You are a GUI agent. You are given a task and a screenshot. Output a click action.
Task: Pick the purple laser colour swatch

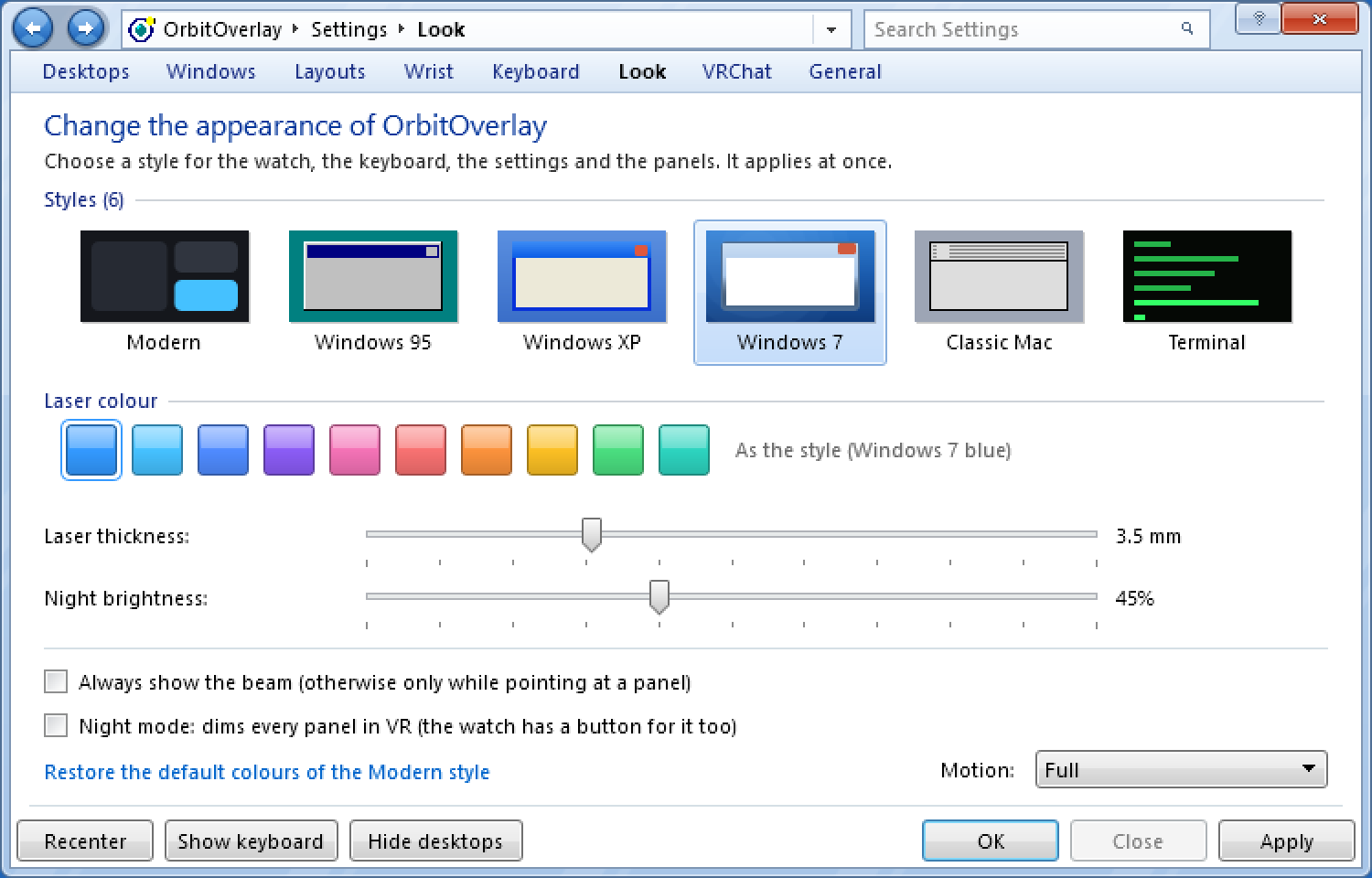coord(289,450)
